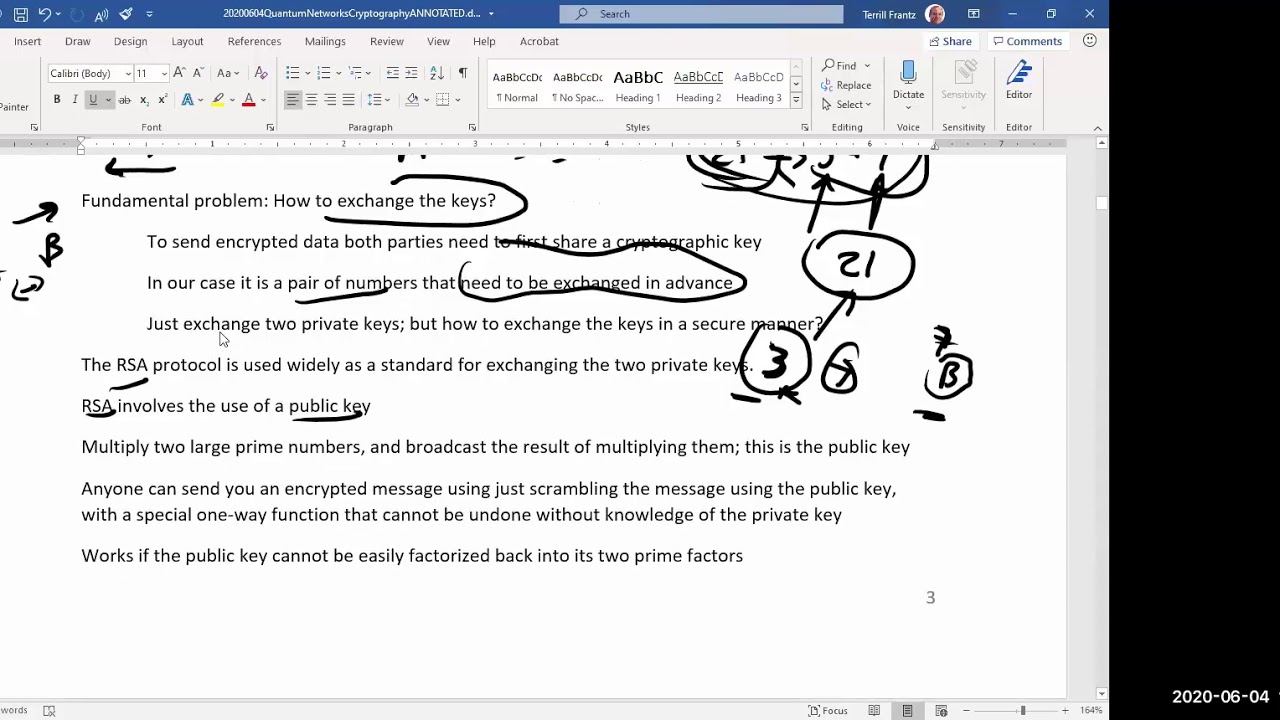Center the paragraph text

(x=311, y=100)
